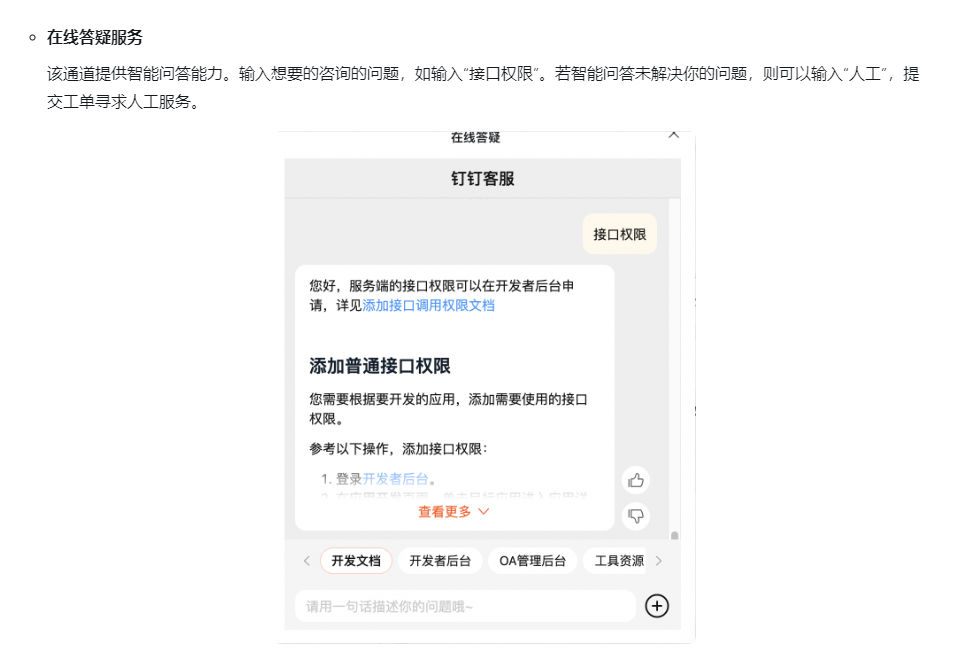
Task: Click the 参考以下操作，添加接口权限 line
Action: pos(398,449)
